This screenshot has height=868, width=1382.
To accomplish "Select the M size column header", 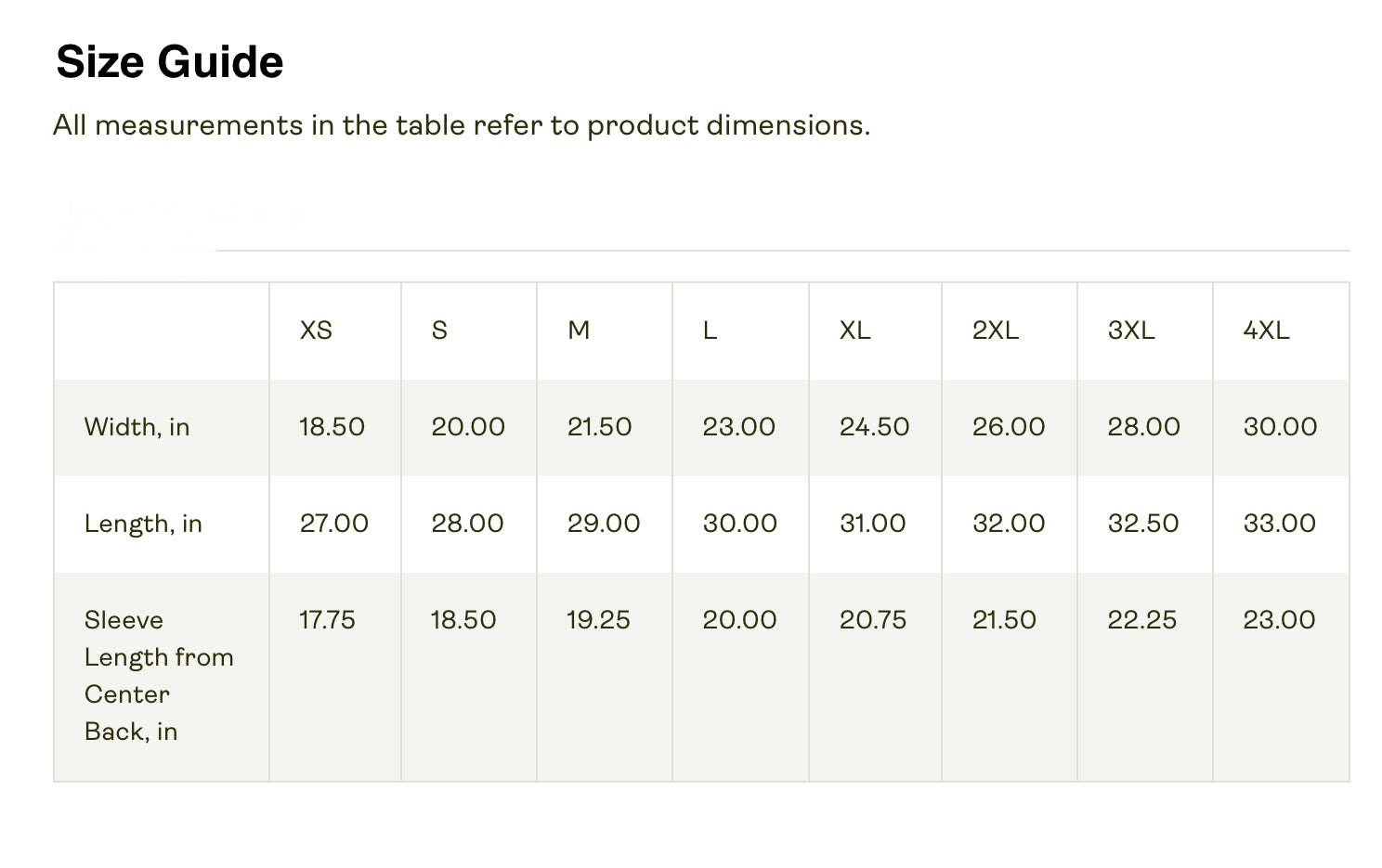I will tap(579, 330).
